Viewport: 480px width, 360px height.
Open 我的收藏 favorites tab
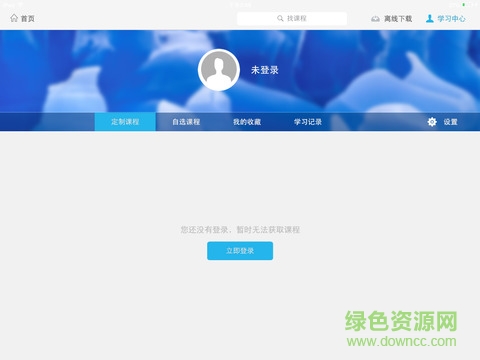click(x=247, y=122)
